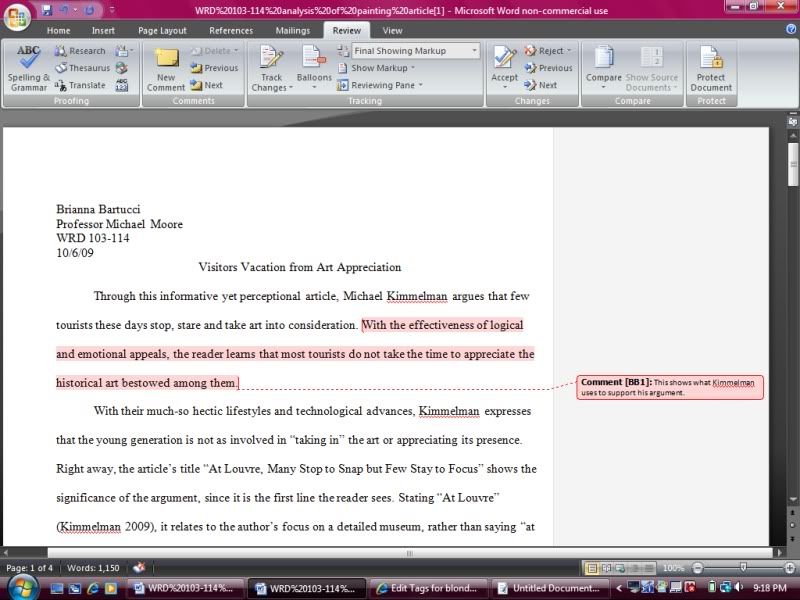Click the volume icon in system tray

pyautogui.click(x=739, y=588)
